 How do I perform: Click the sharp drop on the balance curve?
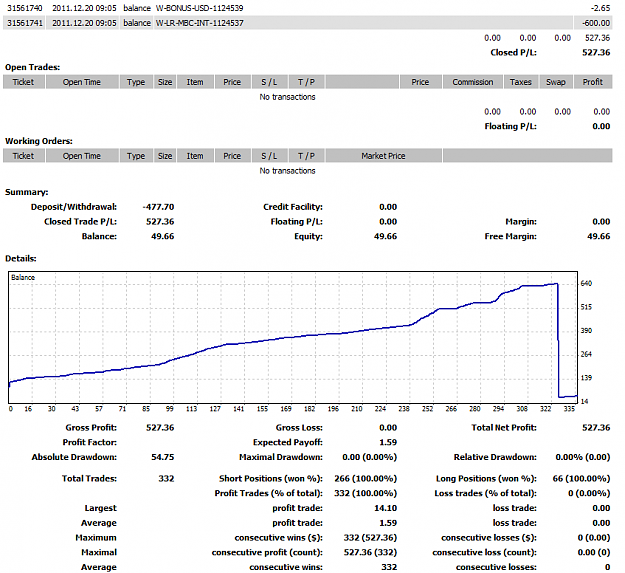tap(558, 340)
